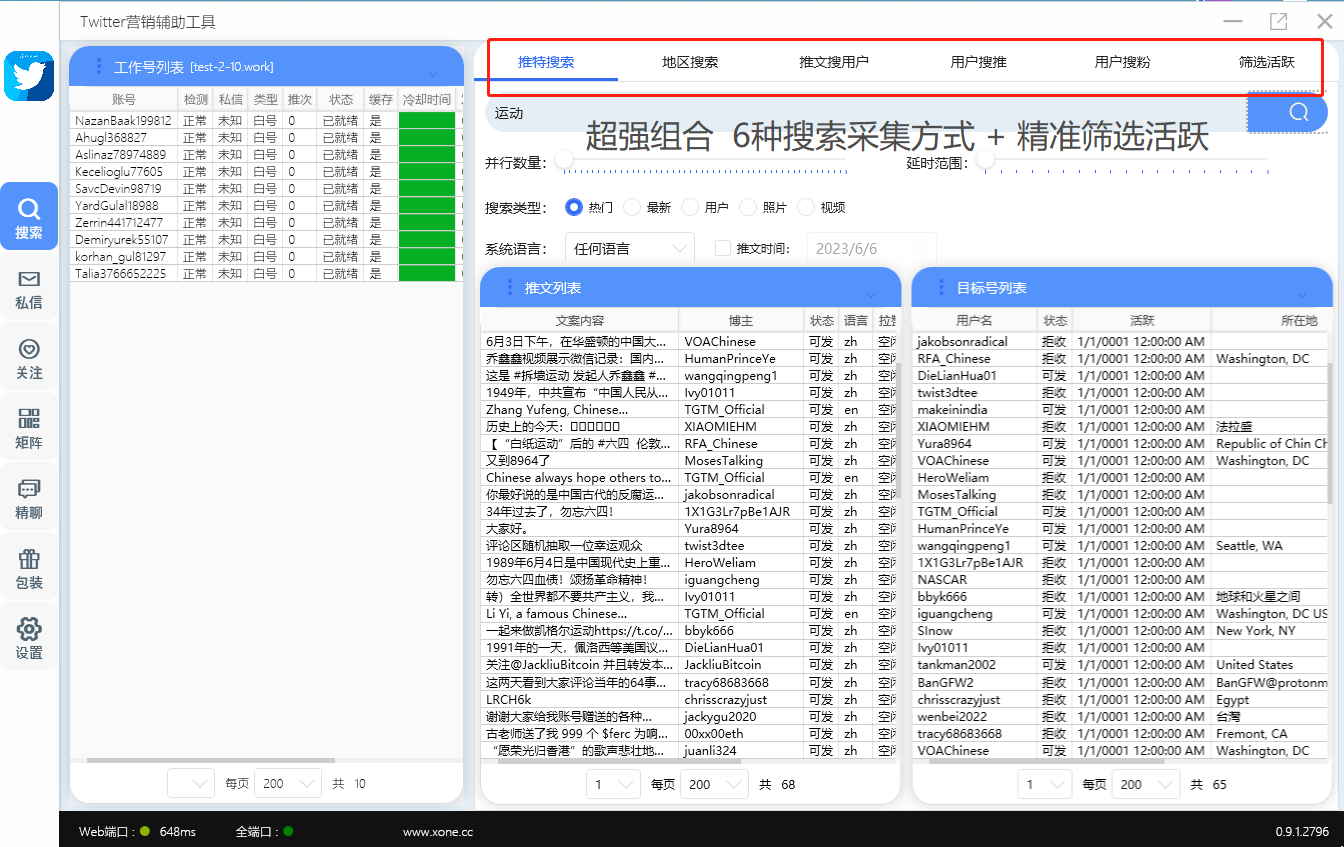Enable the 推文时间 checkbox
Image resolution: width=1344 pixels, height=847 pixels.
pos(723,248)
